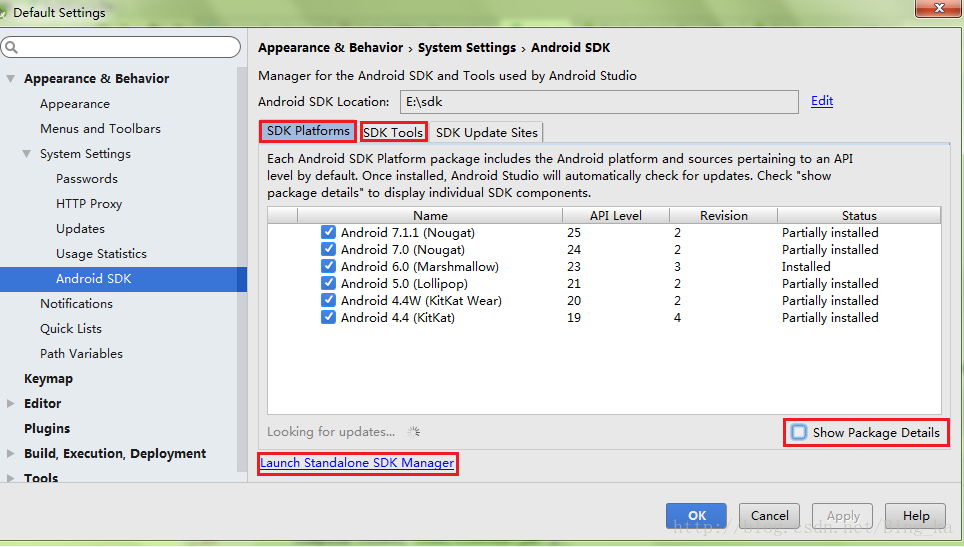Select Quick Lists item
Image resolution: width=964 pixels, height=547 pixels.
(x=71, y=329)
